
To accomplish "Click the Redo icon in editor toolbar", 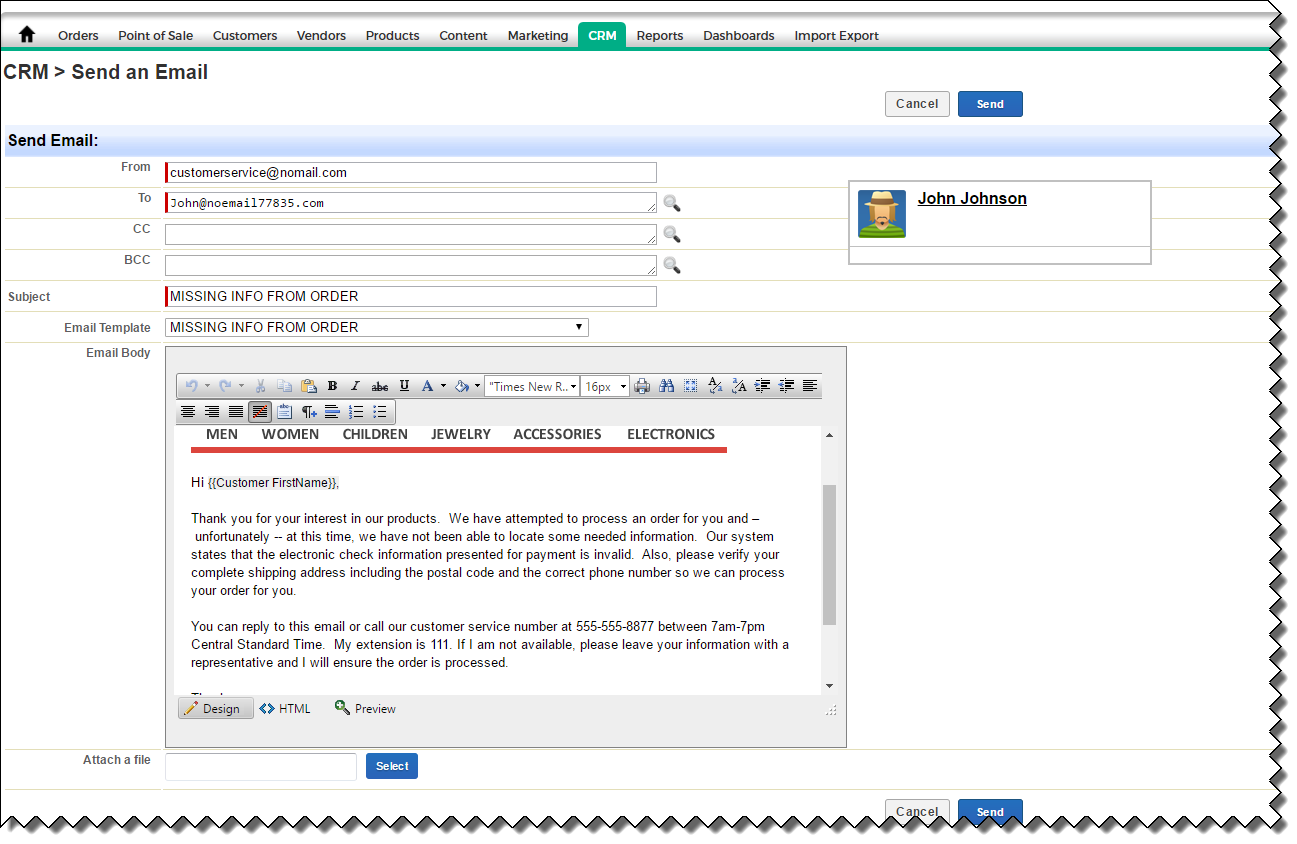I will tap(225, 386).
